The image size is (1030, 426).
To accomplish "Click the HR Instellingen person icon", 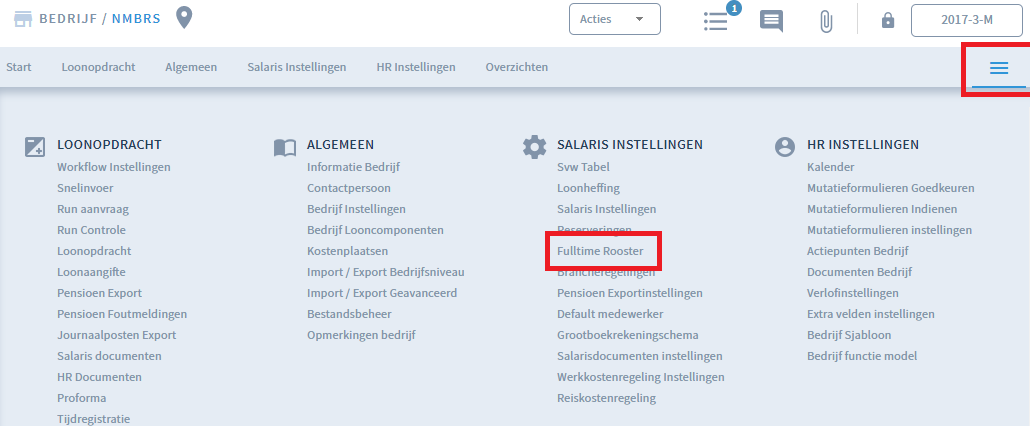I will pyautogui.click(x=784, y=147).
